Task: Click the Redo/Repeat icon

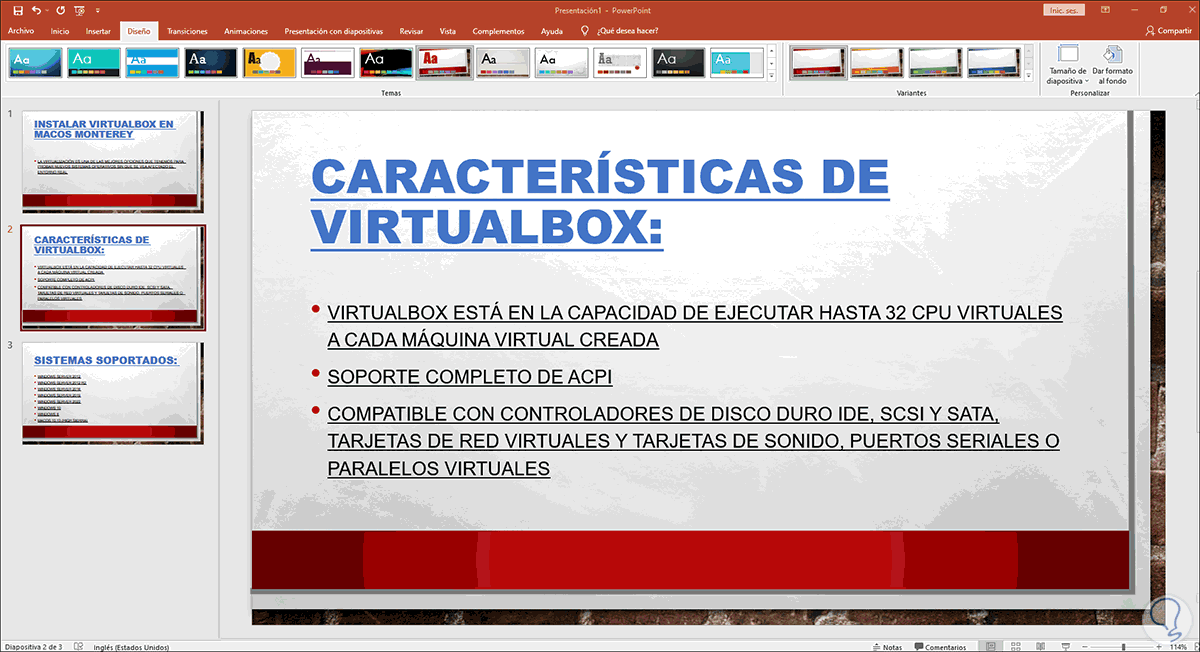Action: 61,10
